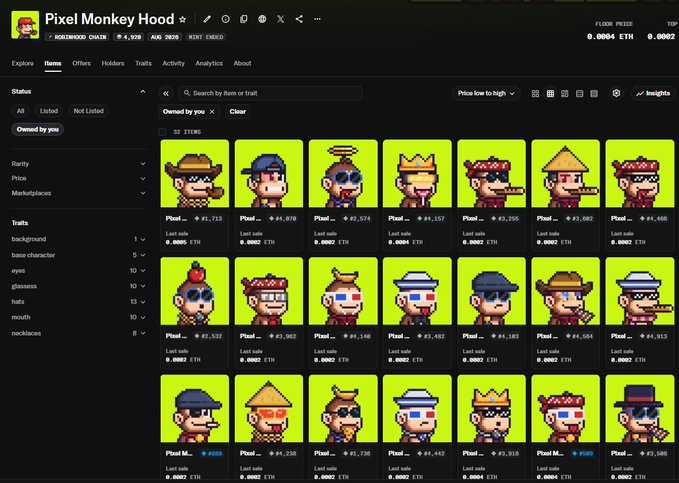Open the collection info circle icon
This screenshot has height=483, width=679.
pos(225,19)
